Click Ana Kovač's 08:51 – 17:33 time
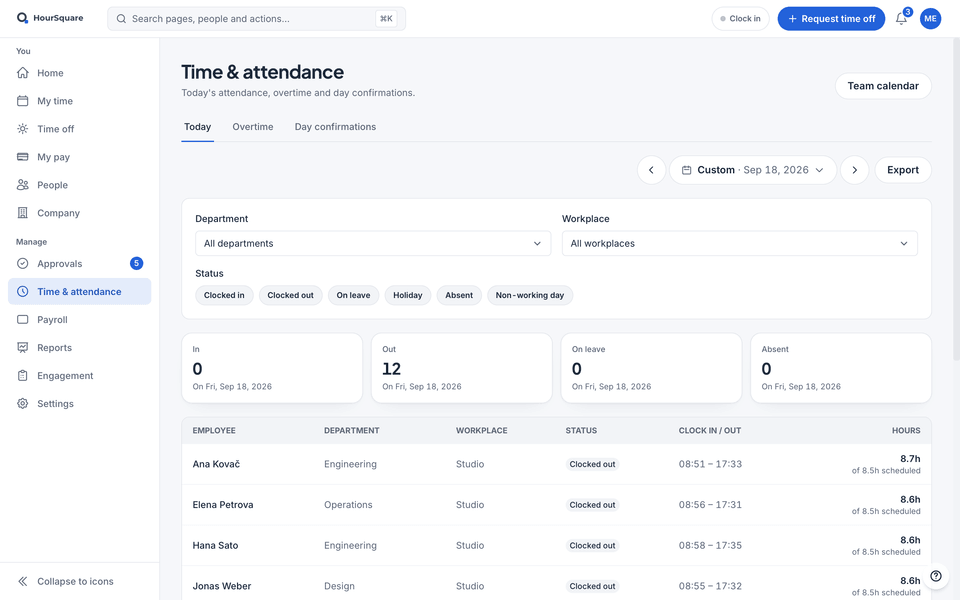This screenshot has height=600, width=960. click(x=710, y=464)
